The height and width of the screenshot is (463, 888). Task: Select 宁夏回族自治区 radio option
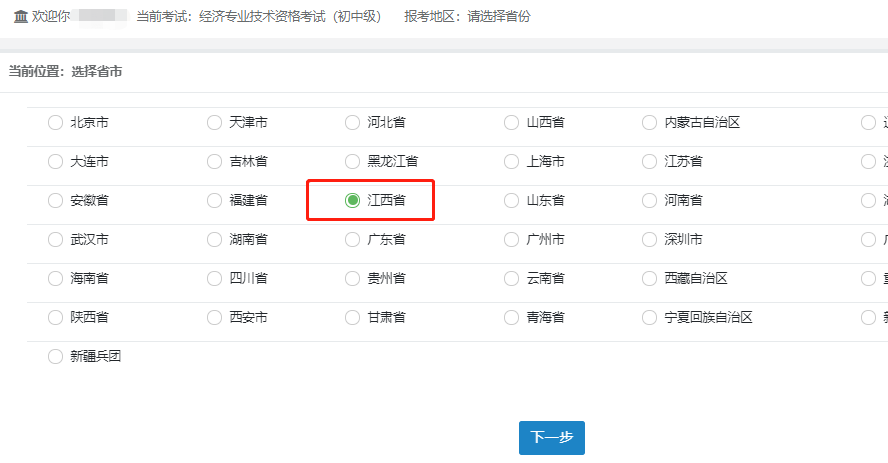650,318
